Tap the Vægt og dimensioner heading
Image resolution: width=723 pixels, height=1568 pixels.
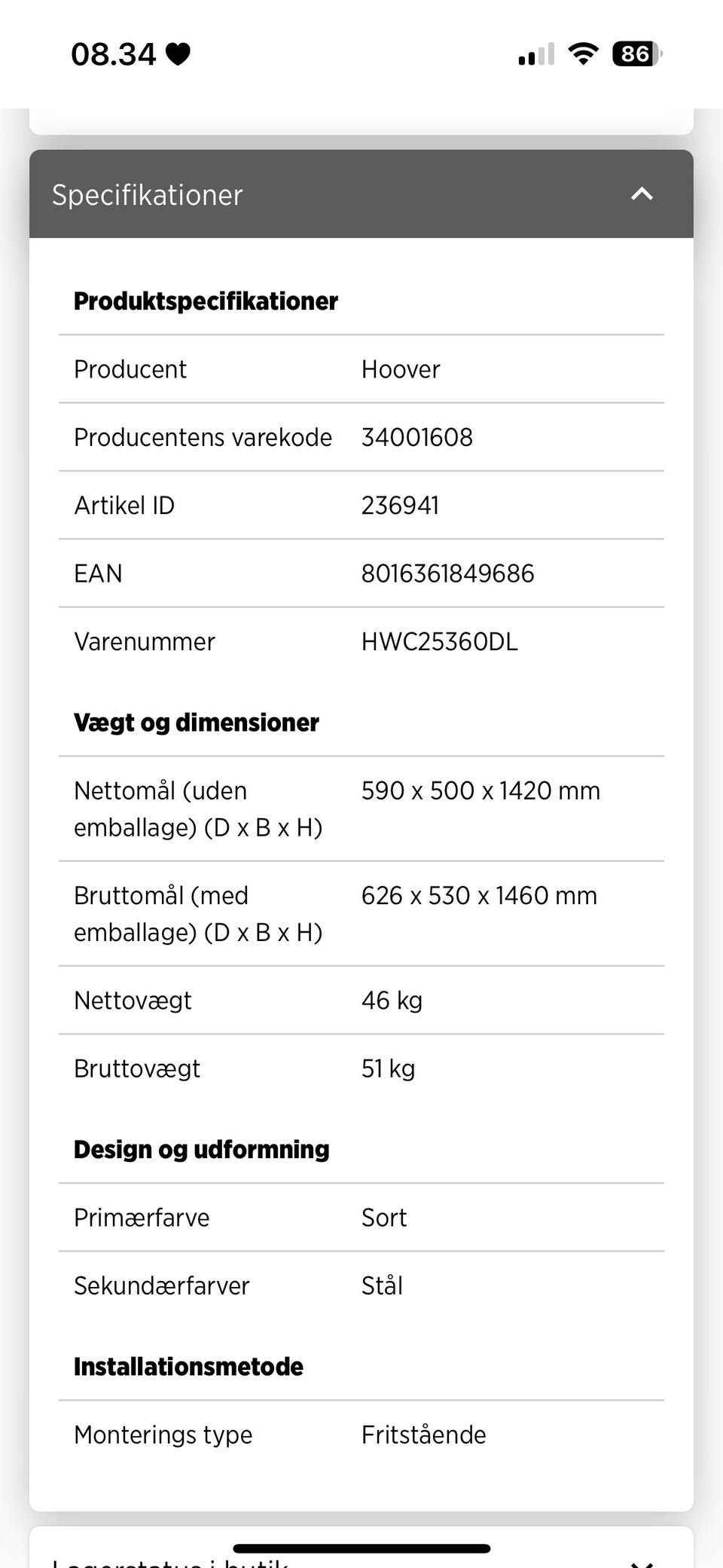tap(196, 723)
